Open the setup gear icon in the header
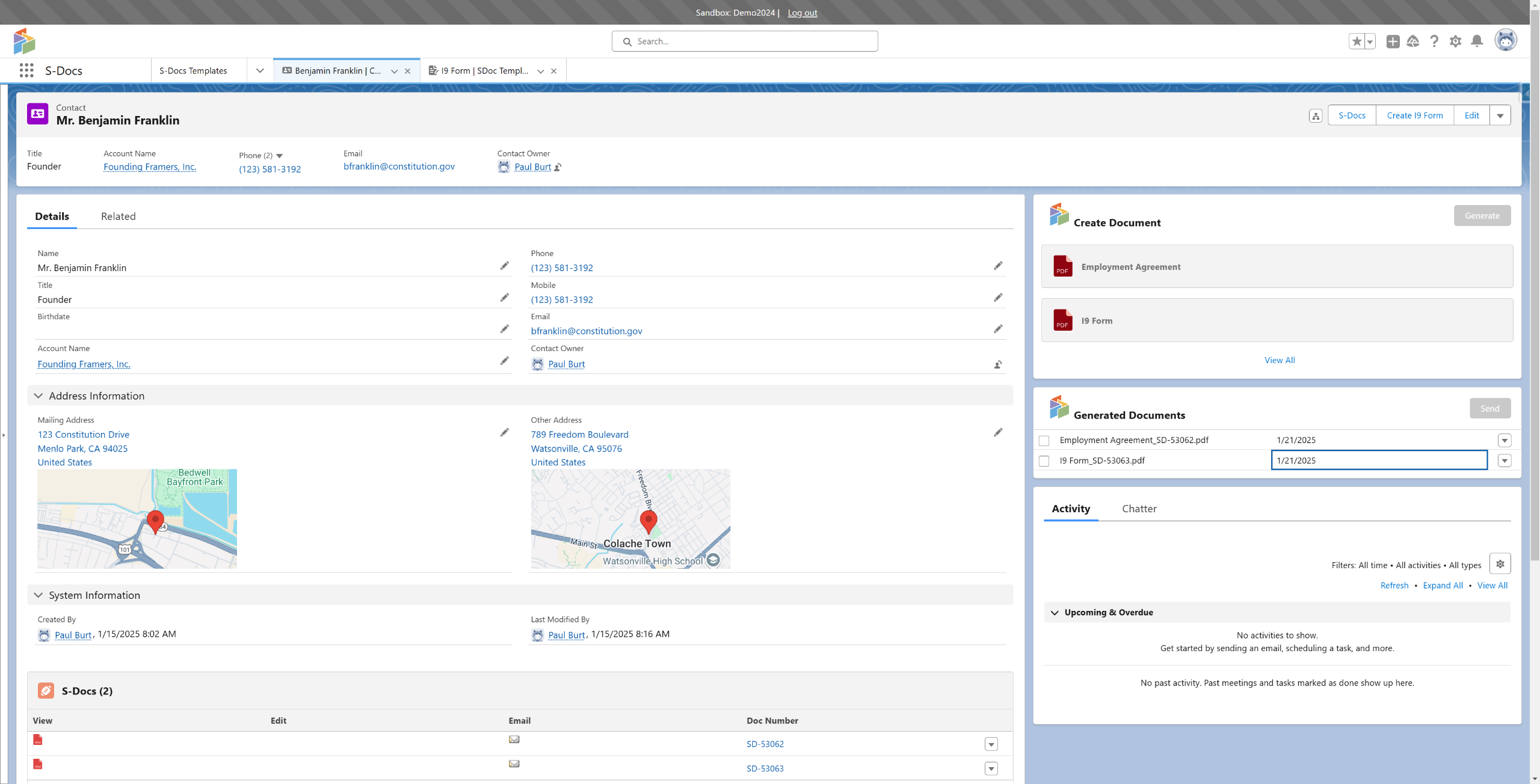Viewport: 1540px width, 784px height. pos(1455,41)
